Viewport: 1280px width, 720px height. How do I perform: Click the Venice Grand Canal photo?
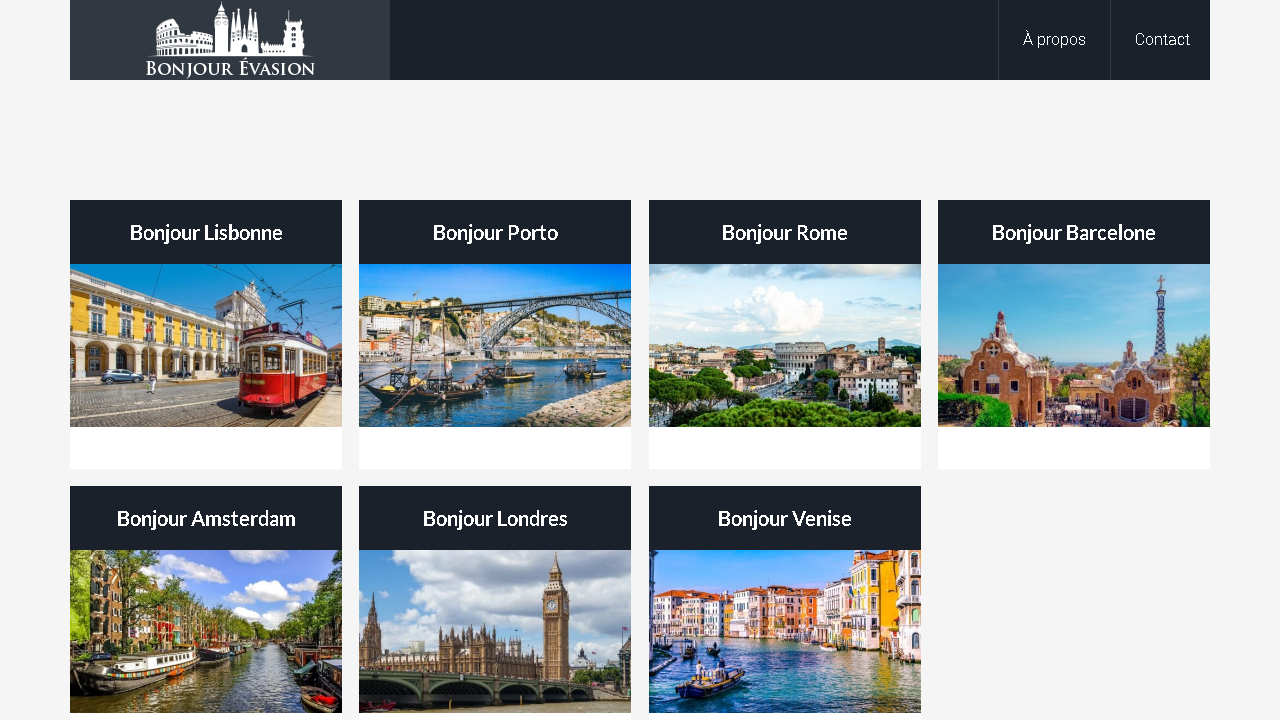coord(785,632)
